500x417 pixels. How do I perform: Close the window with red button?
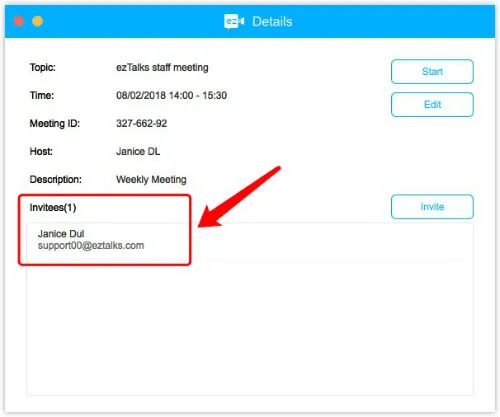pyautogui.click(x=19, y=21)
